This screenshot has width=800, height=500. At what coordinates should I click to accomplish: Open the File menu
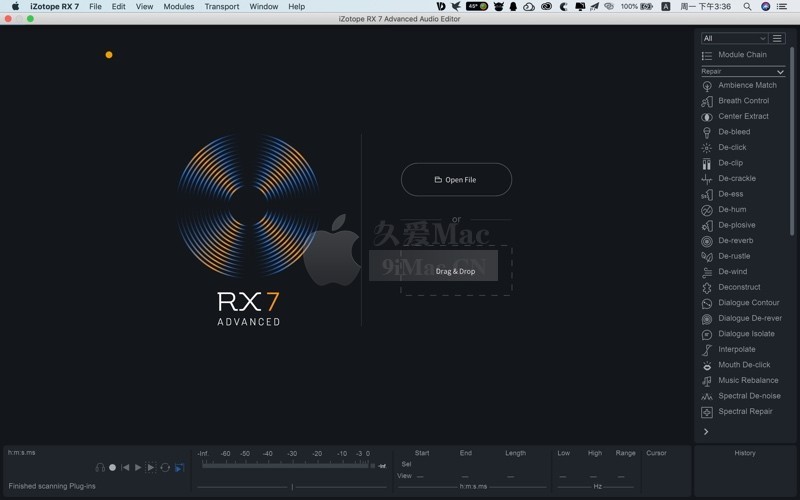pyautogui.click(x=95, y=7)
